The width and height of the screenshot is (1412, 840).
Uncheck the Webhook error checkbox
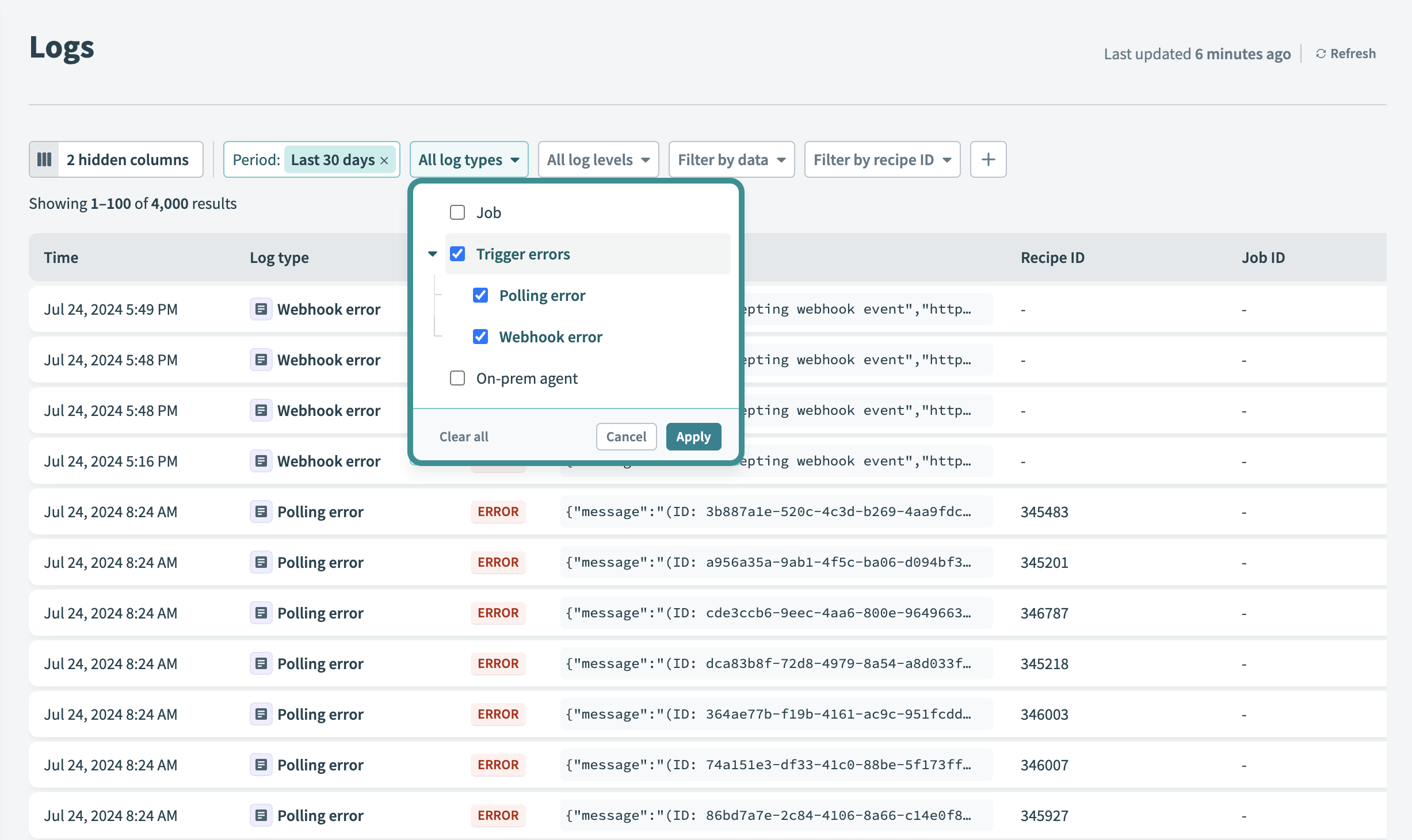pyautogui.click(x=480, y=337)
